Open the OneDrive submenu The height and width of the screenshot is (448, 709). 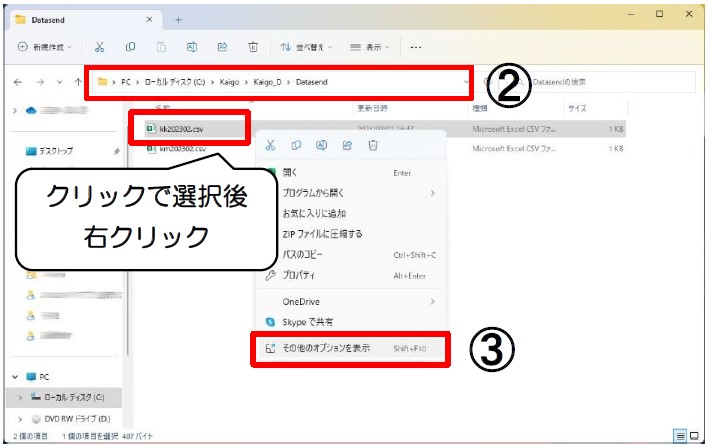point(351,302)
